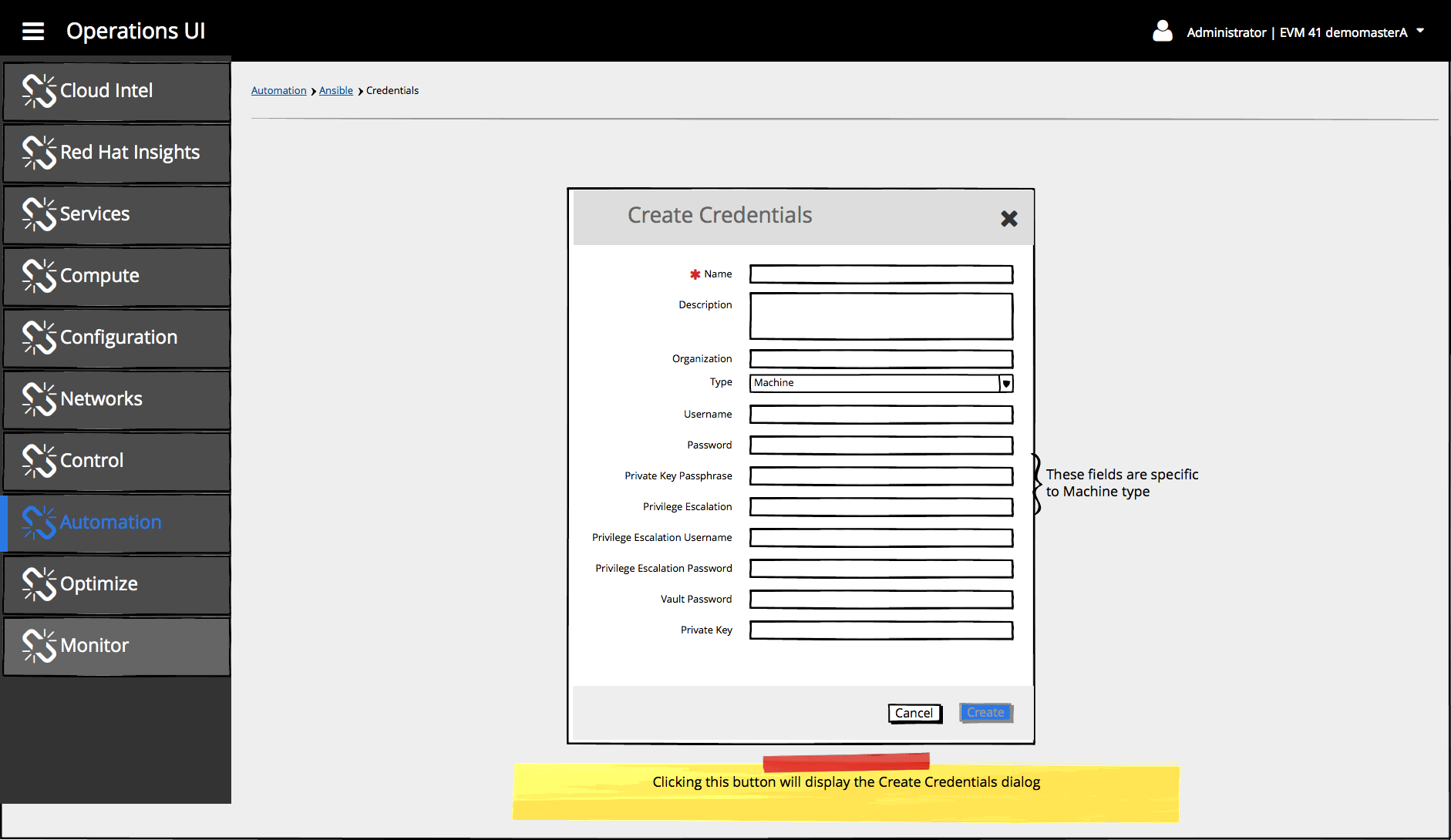The image size is (1451, 840).
Task: Select Configuration in the sidebar menu
Action: [x=118, y=338]
